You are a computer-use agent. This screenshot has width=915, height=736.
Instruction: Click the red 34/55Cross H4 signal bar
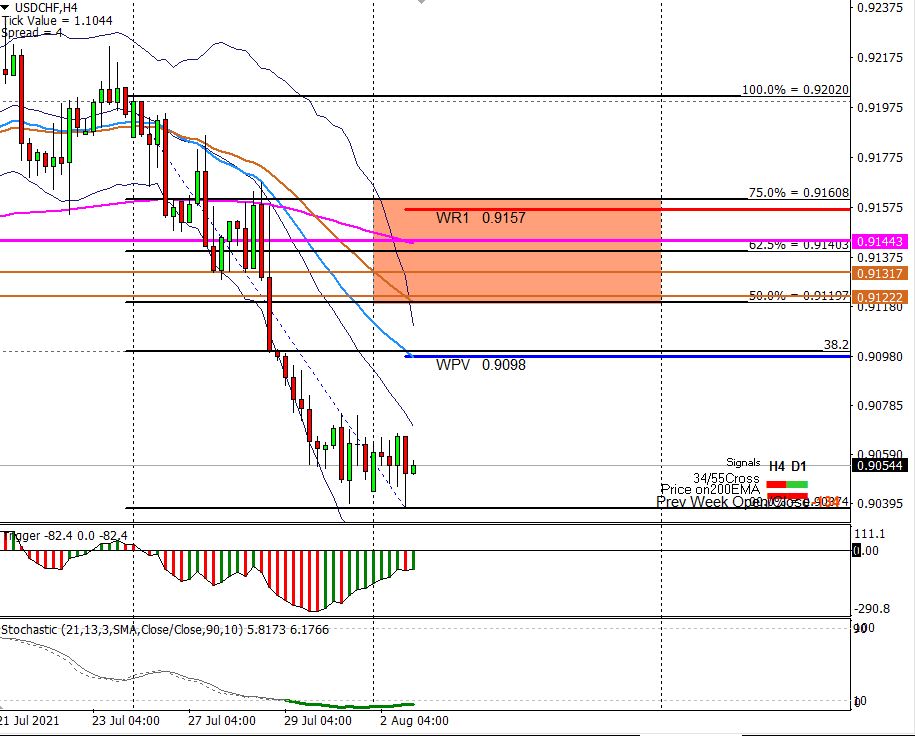tap(776, 484)
